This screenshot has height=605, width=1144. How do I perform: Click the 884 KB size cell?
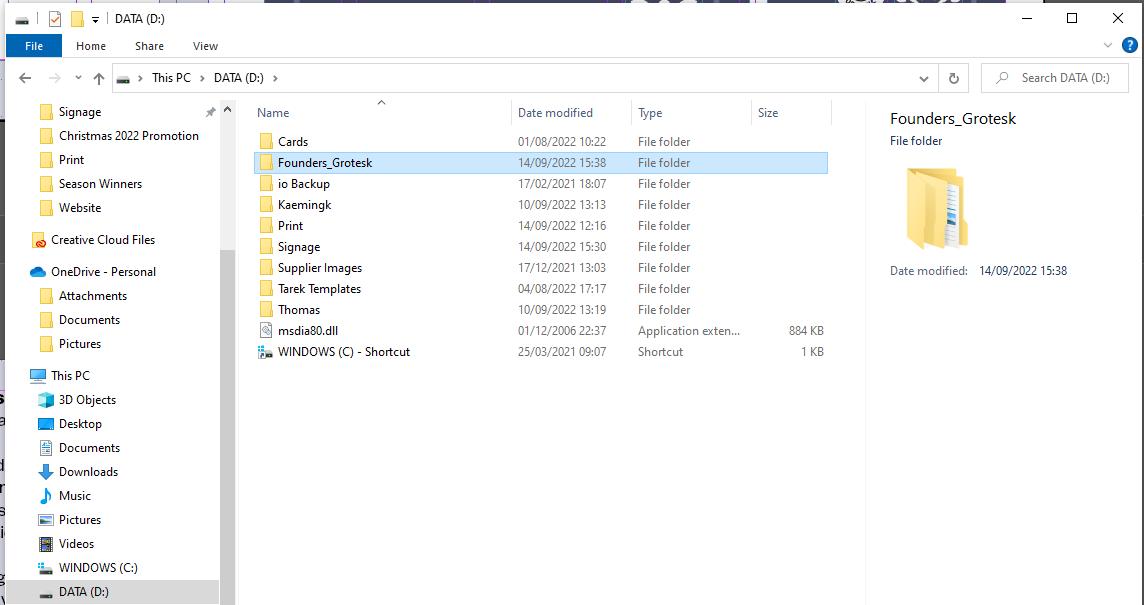[x=805, y=331]
